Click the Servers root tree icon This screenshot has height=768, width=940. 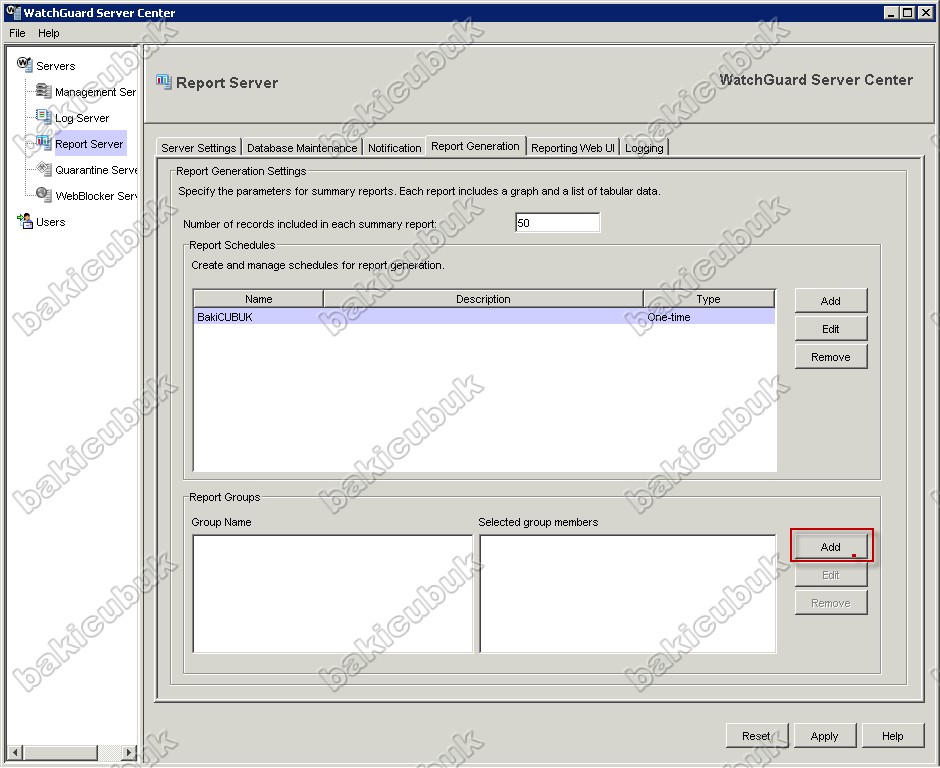click(x=25, y=64)
